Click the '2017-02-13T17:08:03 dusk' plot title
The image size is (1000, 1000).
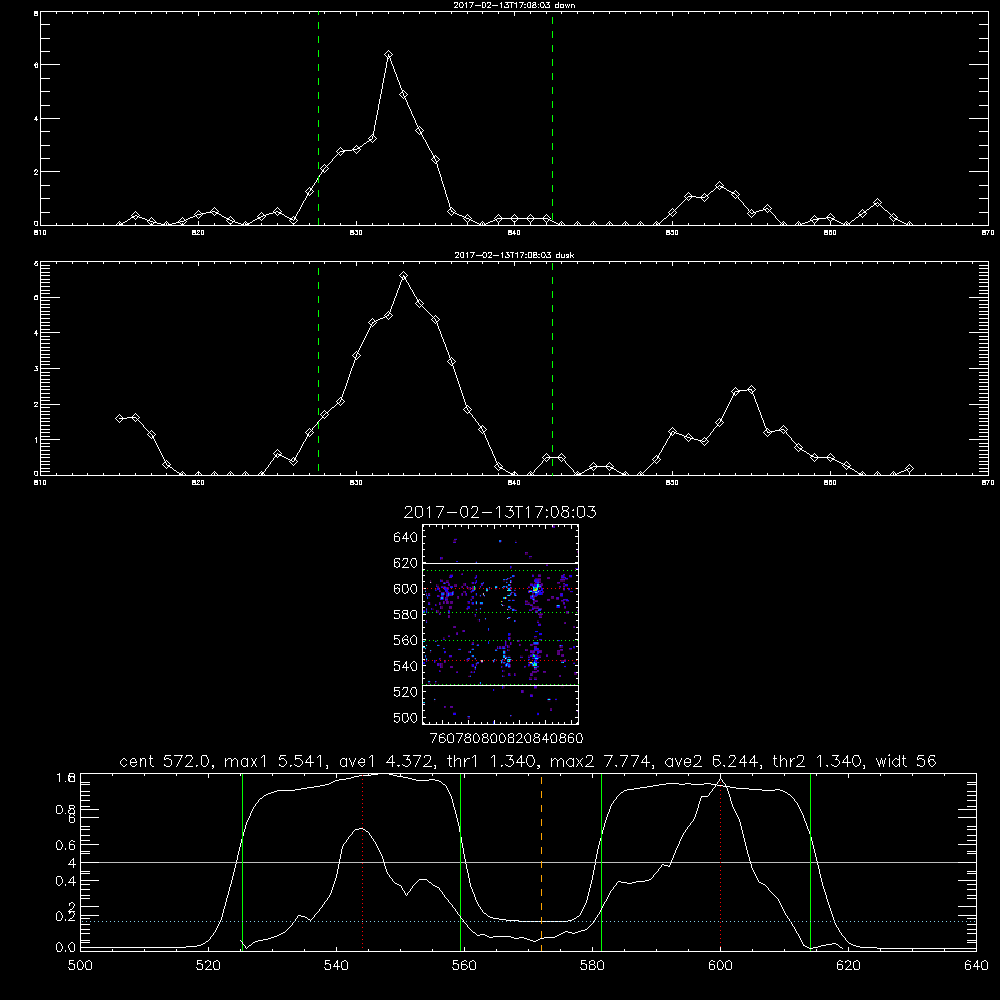pyautogui.click(x=514, y=255)
